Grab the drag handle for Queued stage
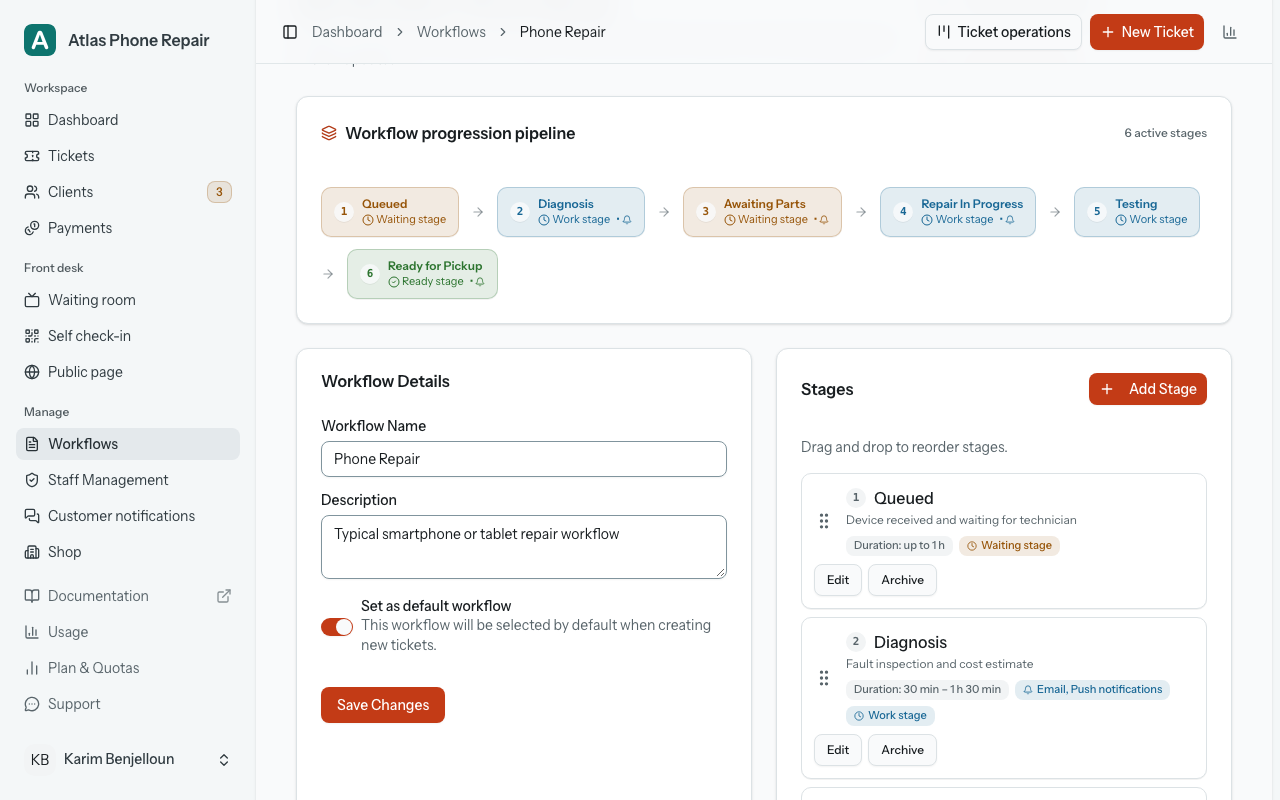This screenshot has width=1280, height=800. tap(824, 521)
